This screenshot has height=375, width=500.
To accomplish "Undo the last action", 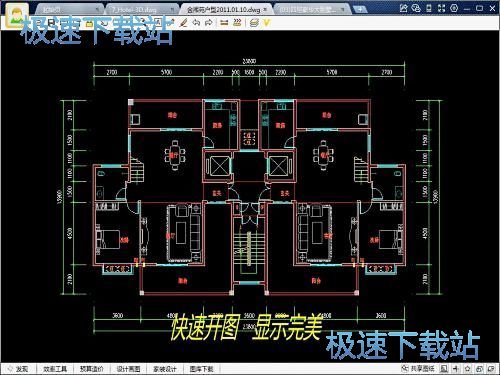I will click(x=196, y=23).
